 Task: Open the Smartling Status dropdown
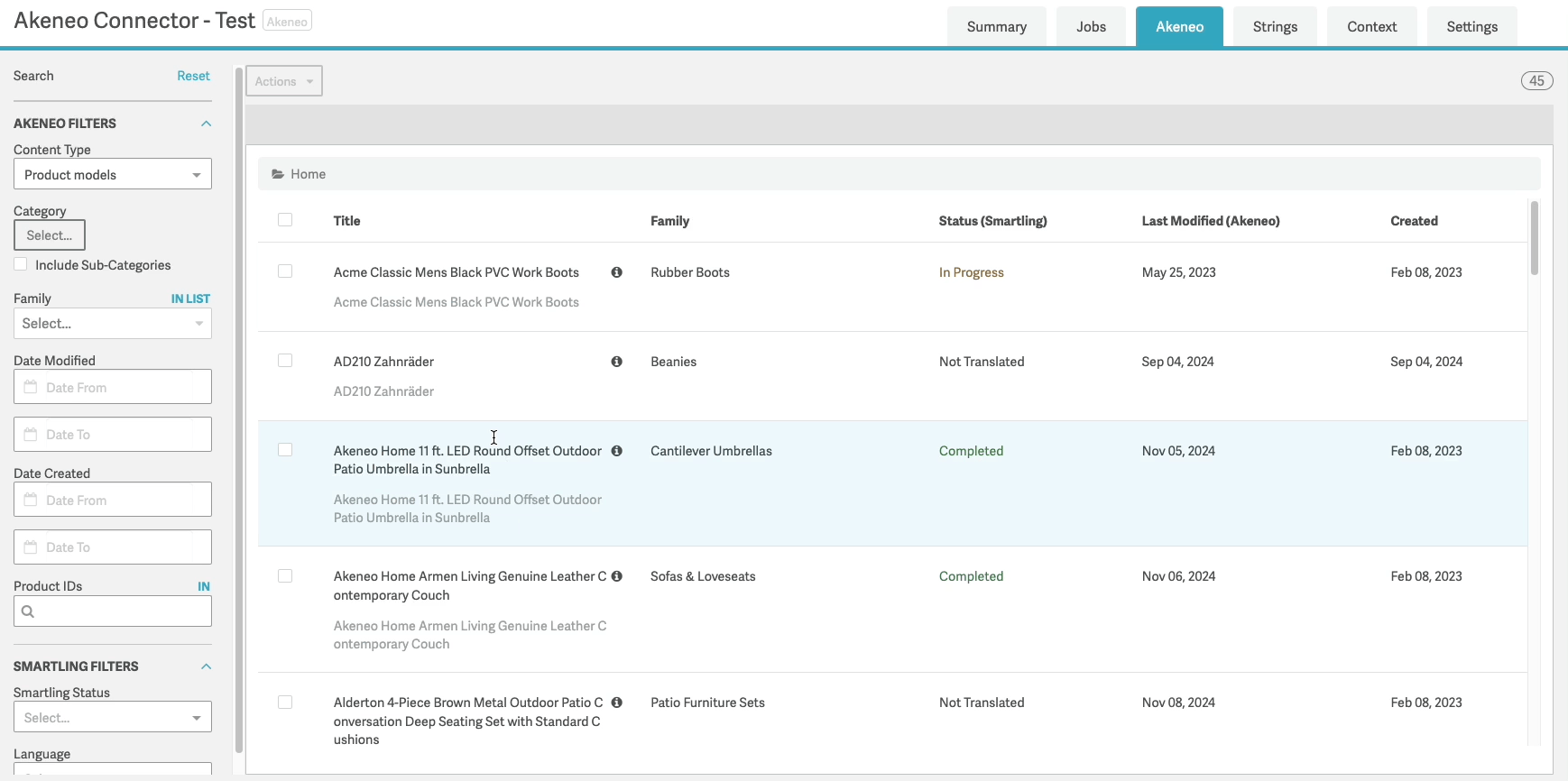(x=113, y=717)
